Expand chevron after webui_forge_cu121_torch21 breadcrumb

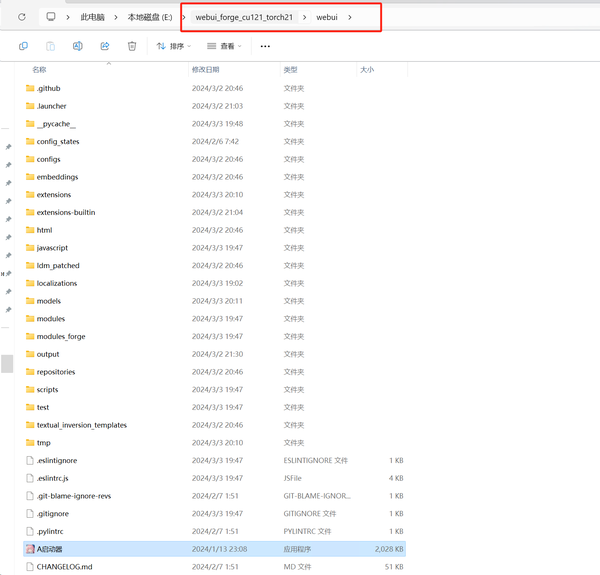pos(305,17)
